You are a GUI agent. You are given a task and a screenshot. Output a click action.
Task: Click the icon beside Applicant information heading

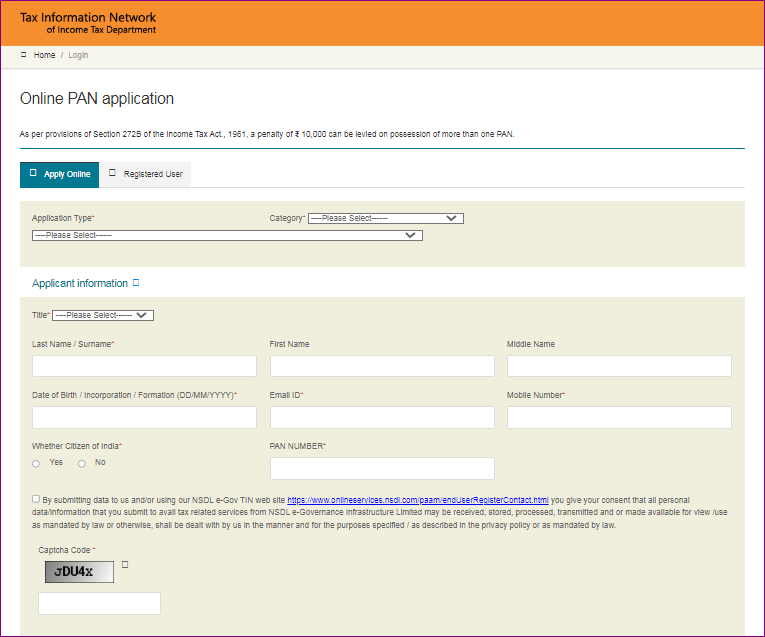coord(136,283)
